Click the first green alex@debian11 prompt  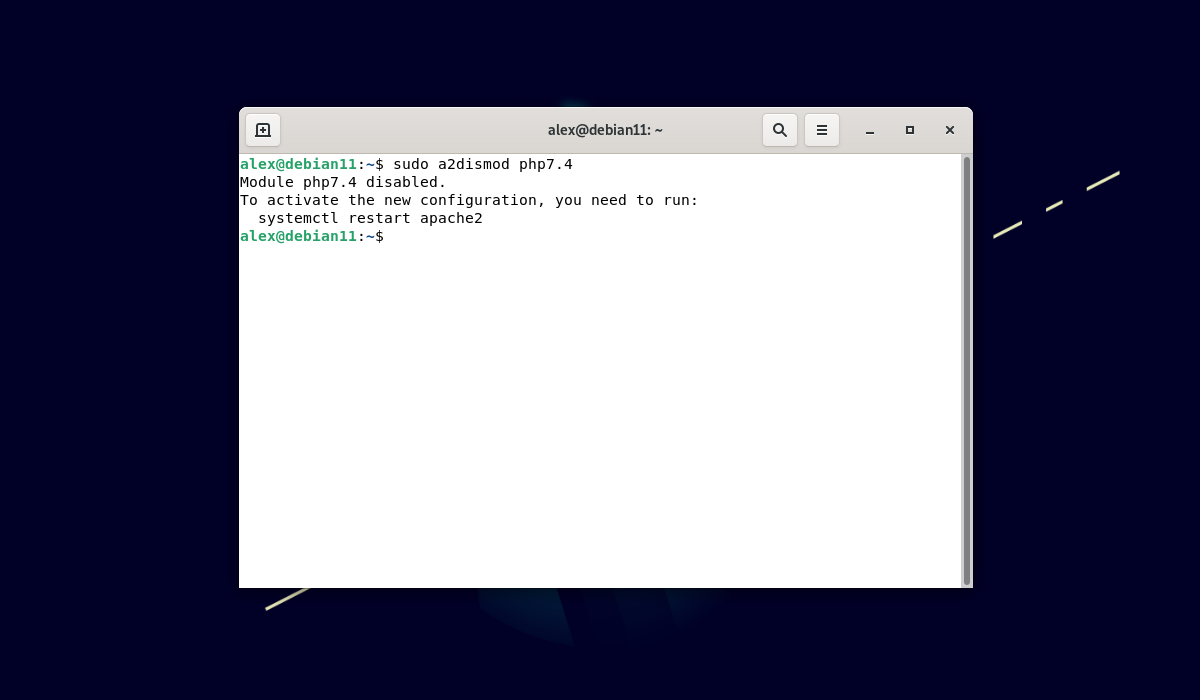click(x=298, y=164)
